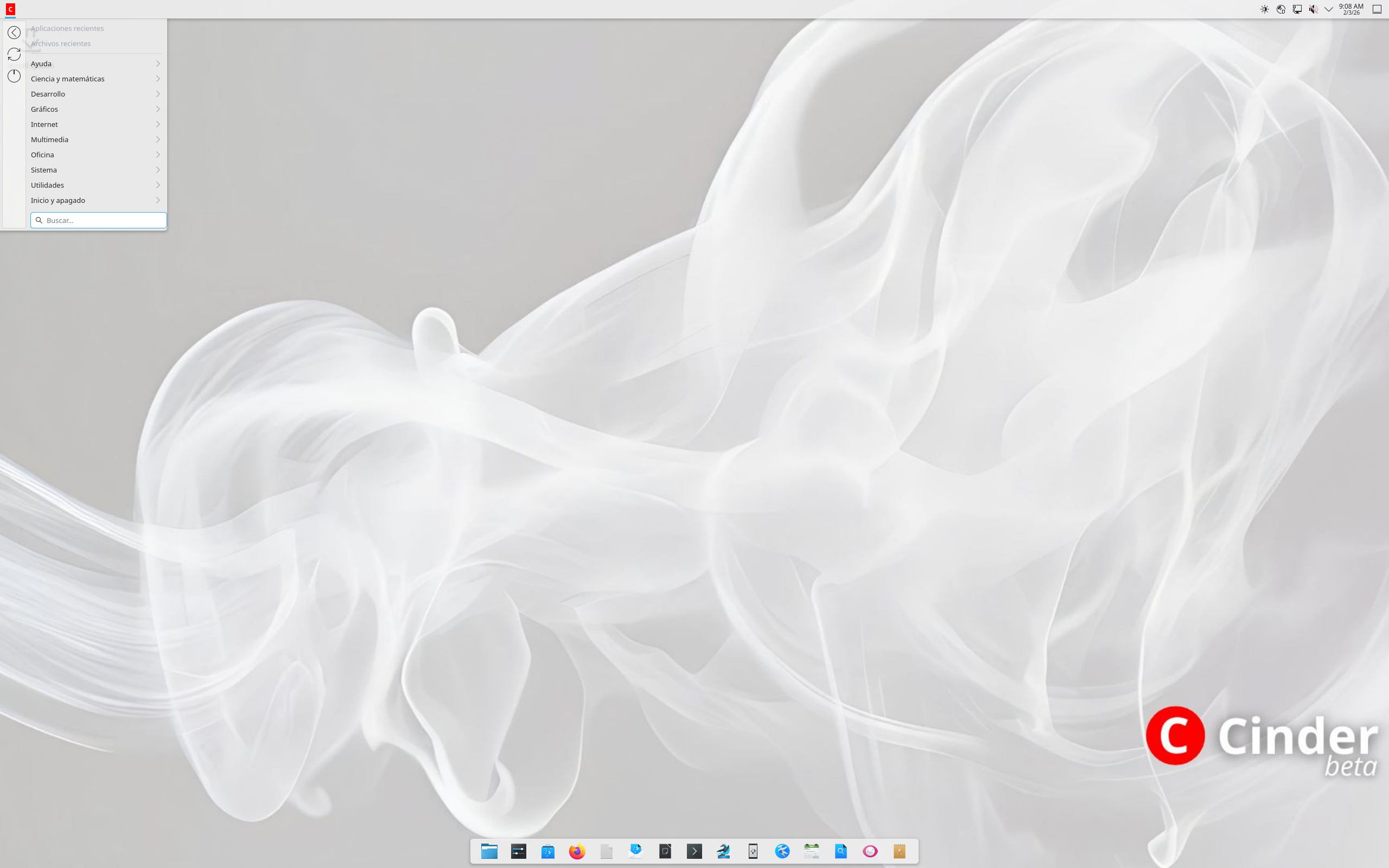Click the blank page icon in the dock
The height and width of the screenshot is (868, 1389).
pos(606,851)
